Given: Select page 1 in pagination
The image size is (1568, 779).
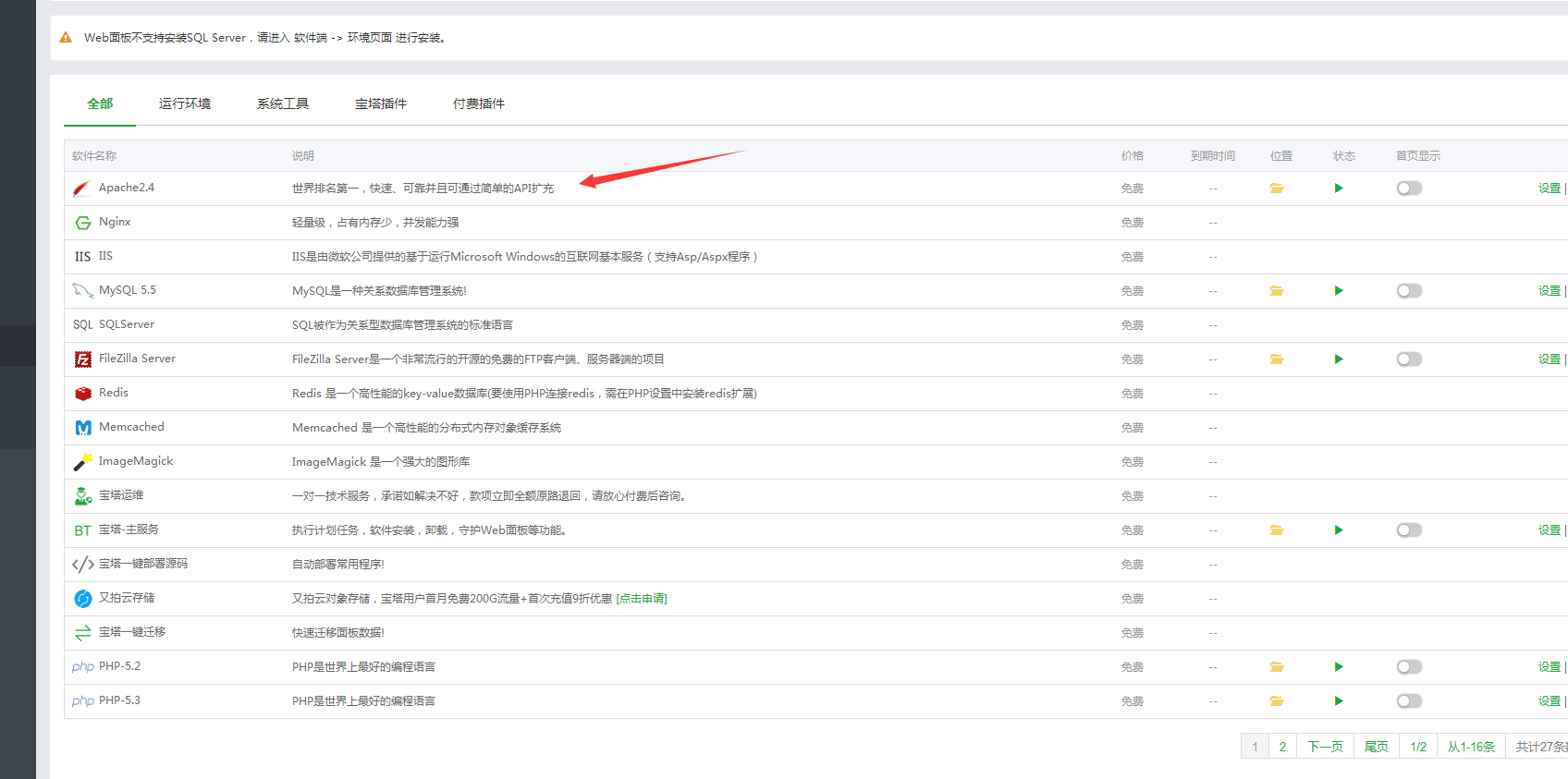Looking at the screenshot, I should (x=1255, y=747).
